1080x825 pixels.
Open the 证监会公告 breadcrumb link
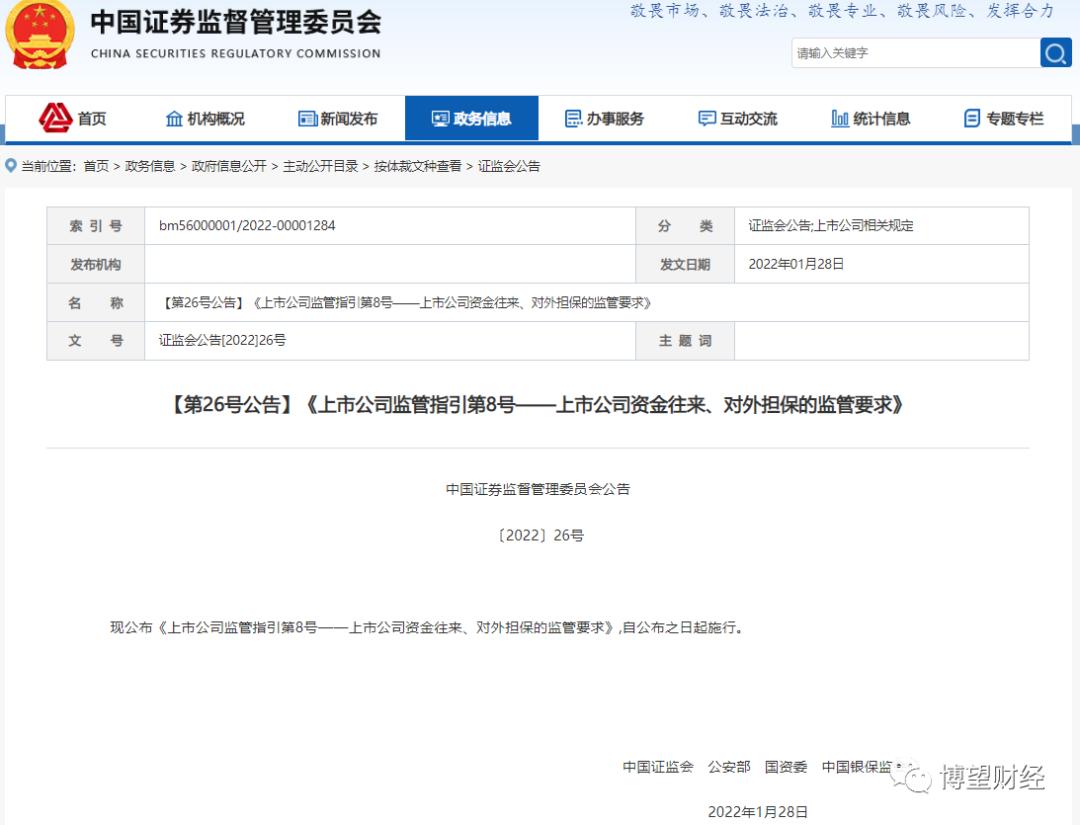point(507,166)
